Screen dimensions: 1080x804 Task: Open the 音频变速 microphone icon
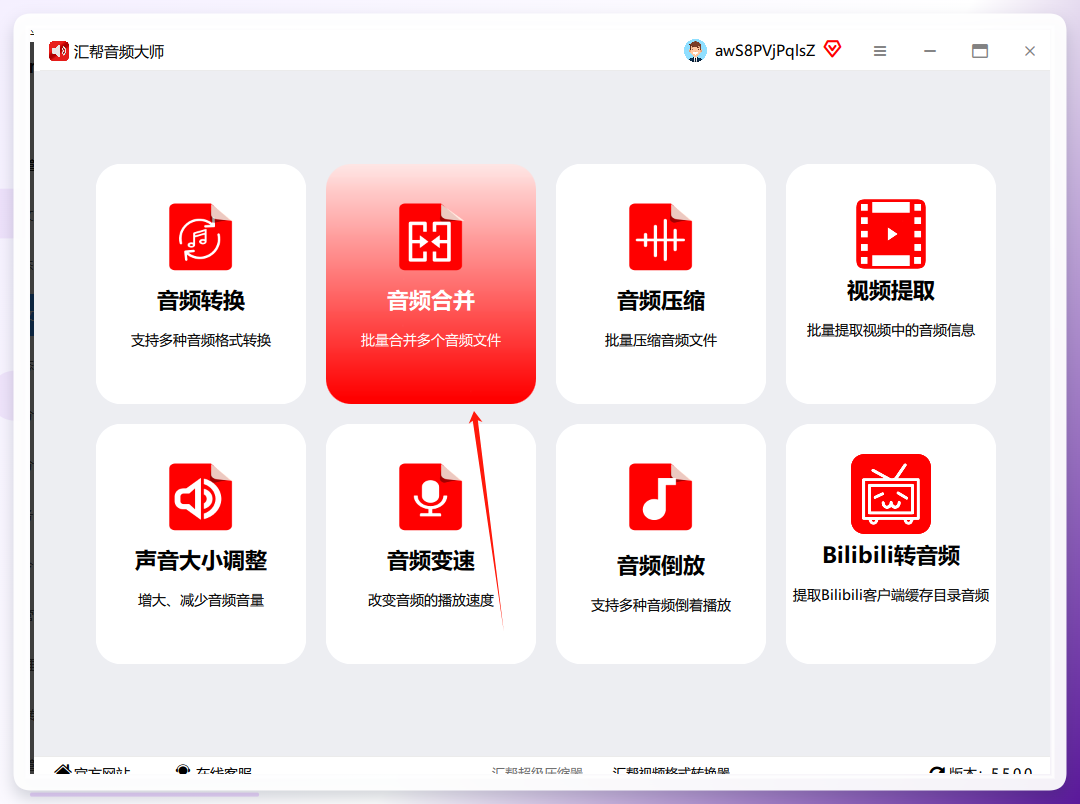pos(430,497)
